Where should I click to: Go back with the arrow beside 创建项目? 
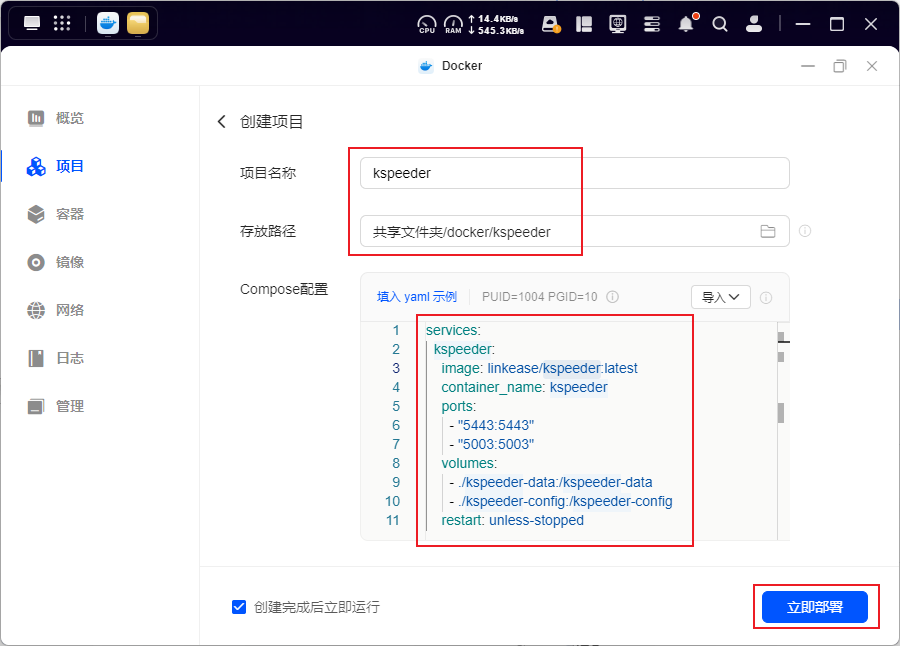222,121
